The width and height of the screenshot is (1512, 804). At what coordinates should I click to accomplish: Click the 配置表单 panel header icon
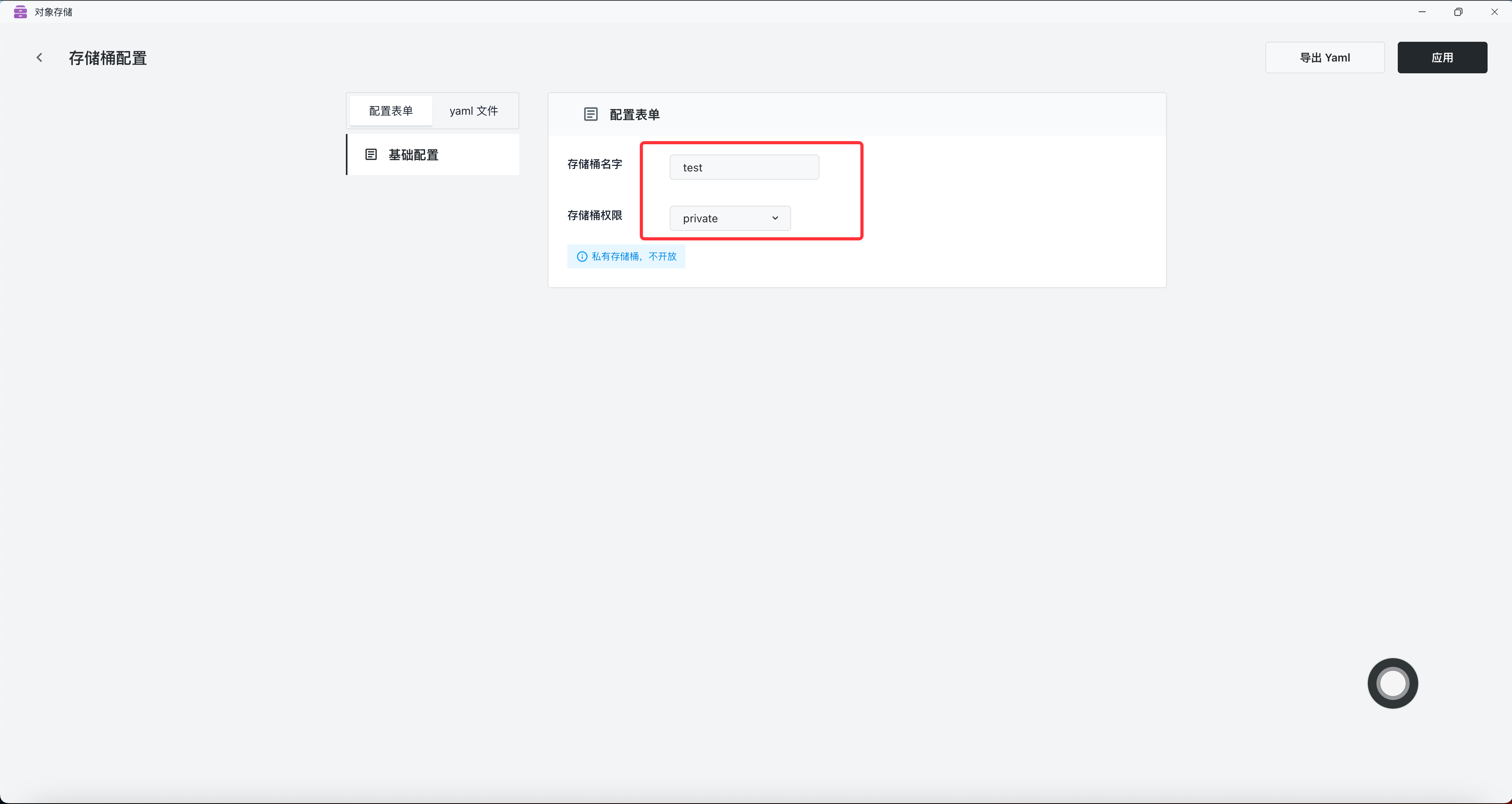(x=591, y=115)
